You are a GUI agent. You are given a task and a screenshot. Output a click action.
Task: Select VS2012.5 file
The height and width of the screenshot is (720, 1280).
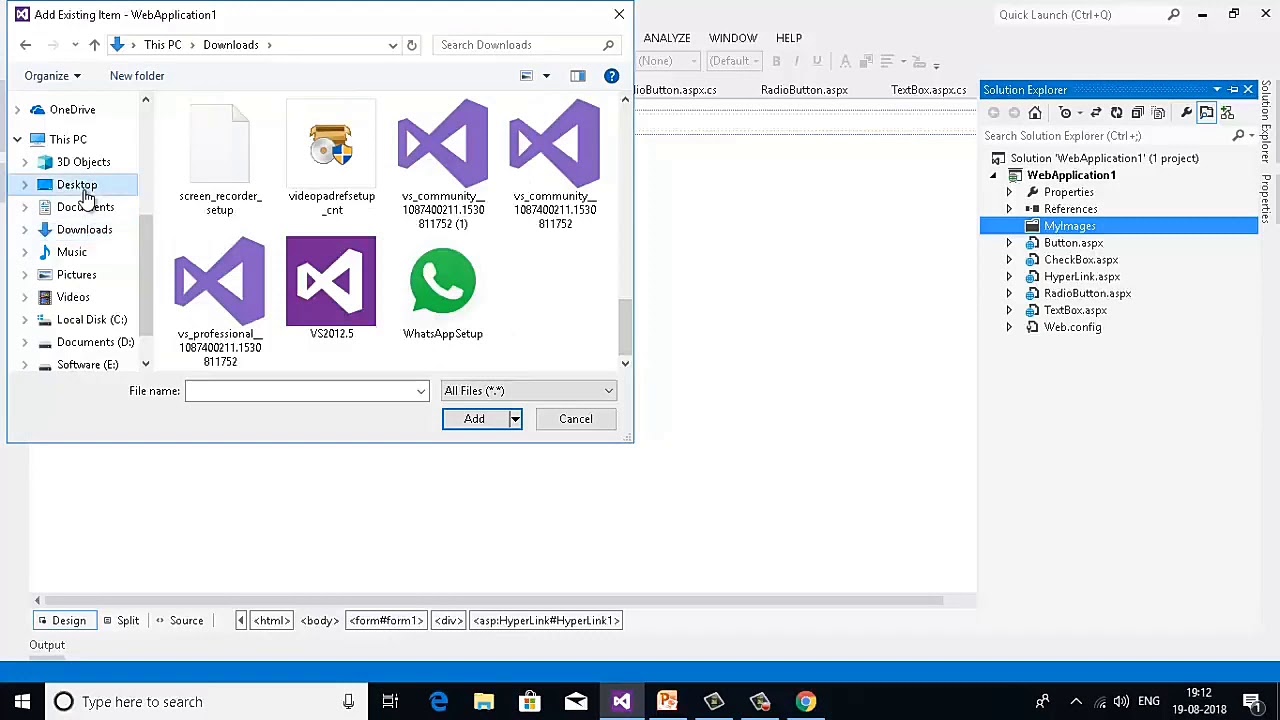pyautogui.click(x=331, y=289)
